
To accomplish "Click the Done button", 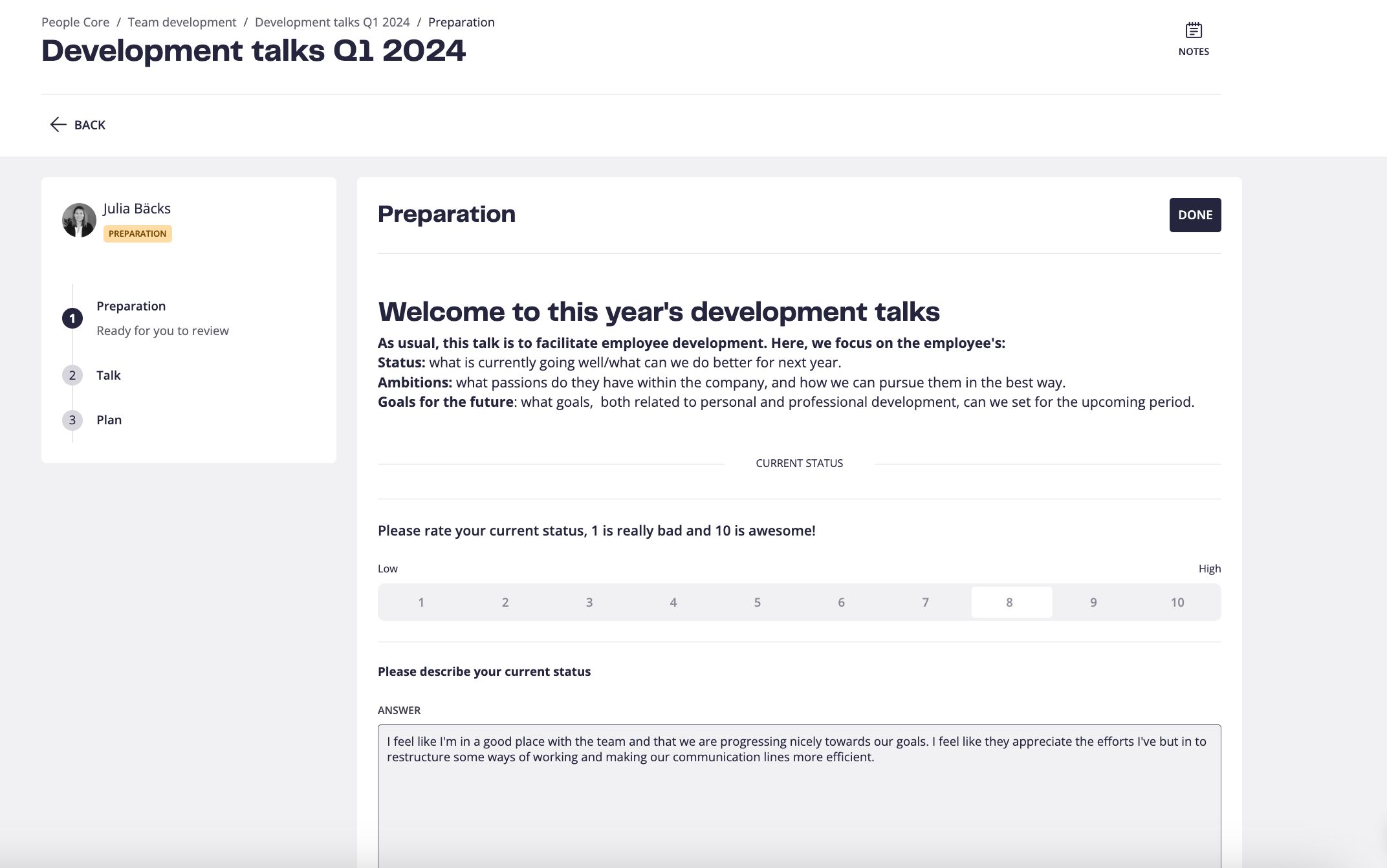I will (1195, 215).
